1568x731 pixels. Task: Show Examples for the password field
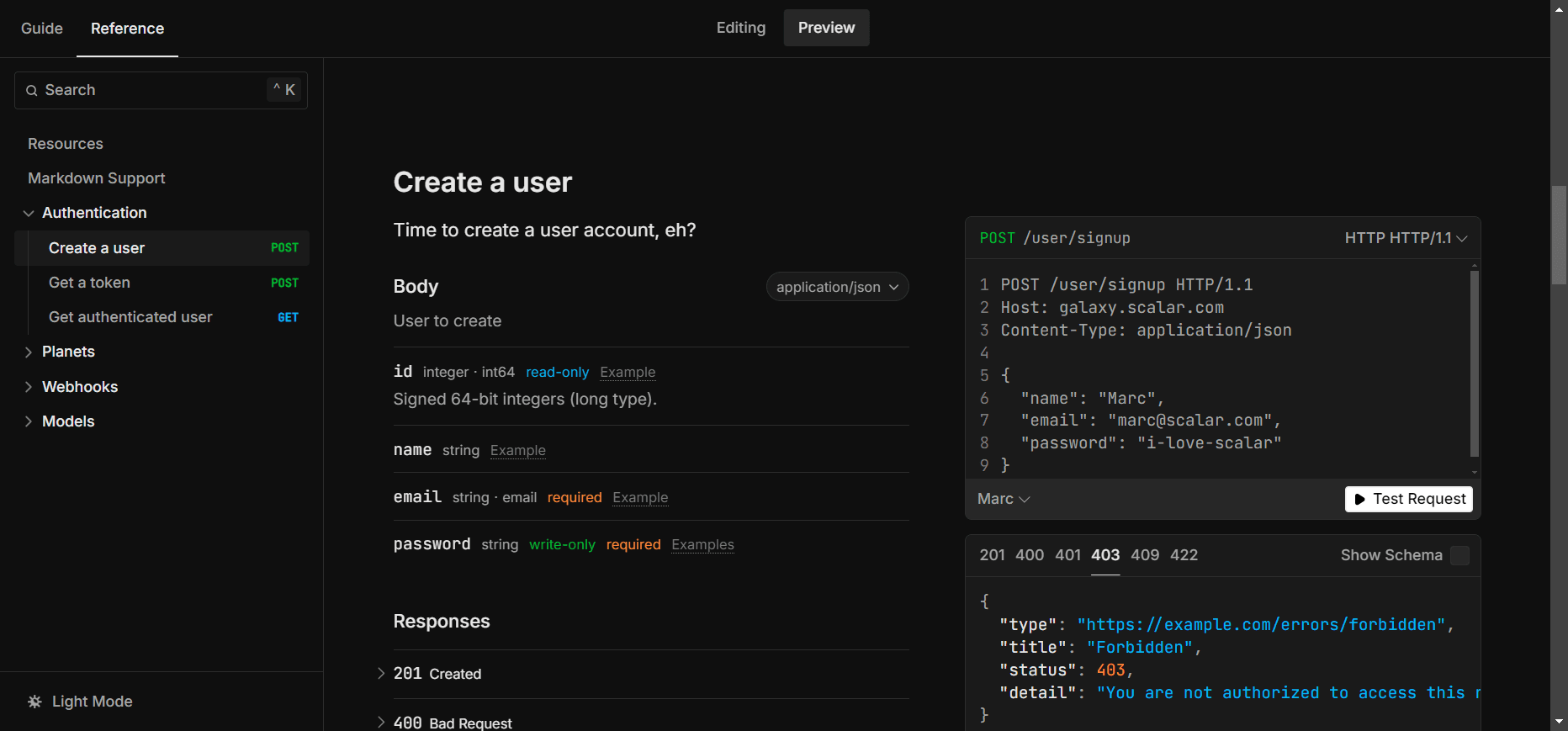tap(702, 545)
